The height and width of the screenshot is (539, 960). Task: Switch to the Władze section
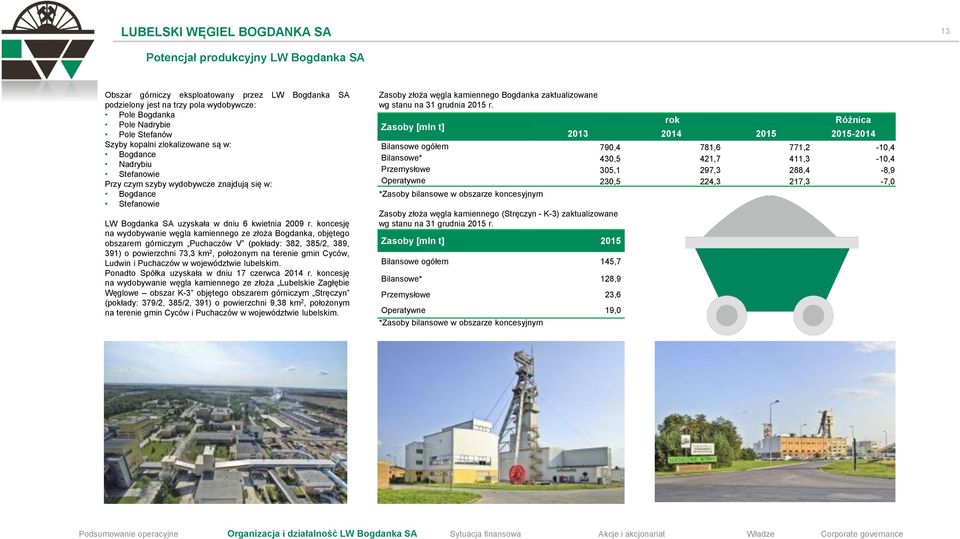(760, 533)
